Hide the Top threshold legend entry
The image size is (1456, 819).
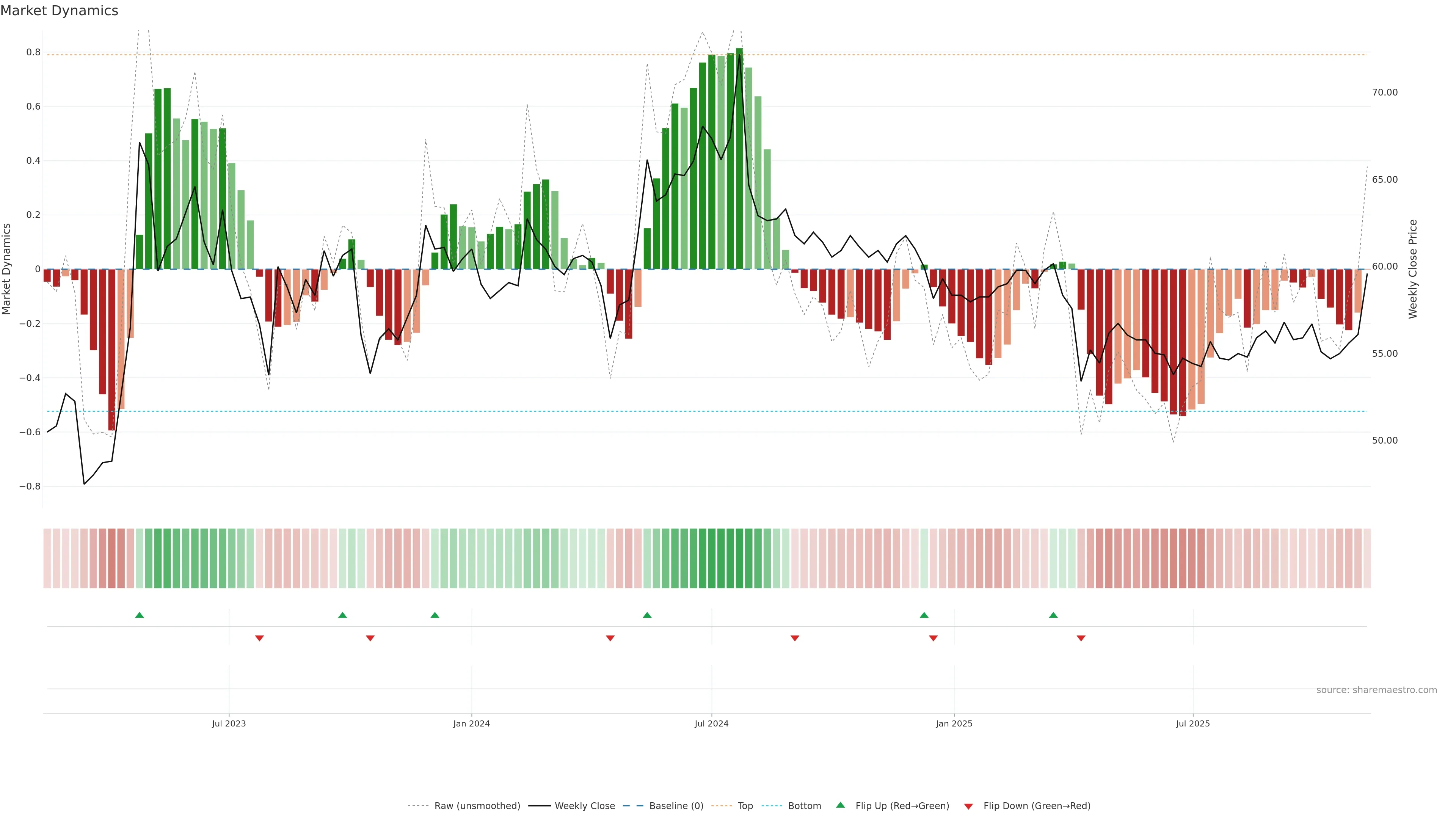745,806
